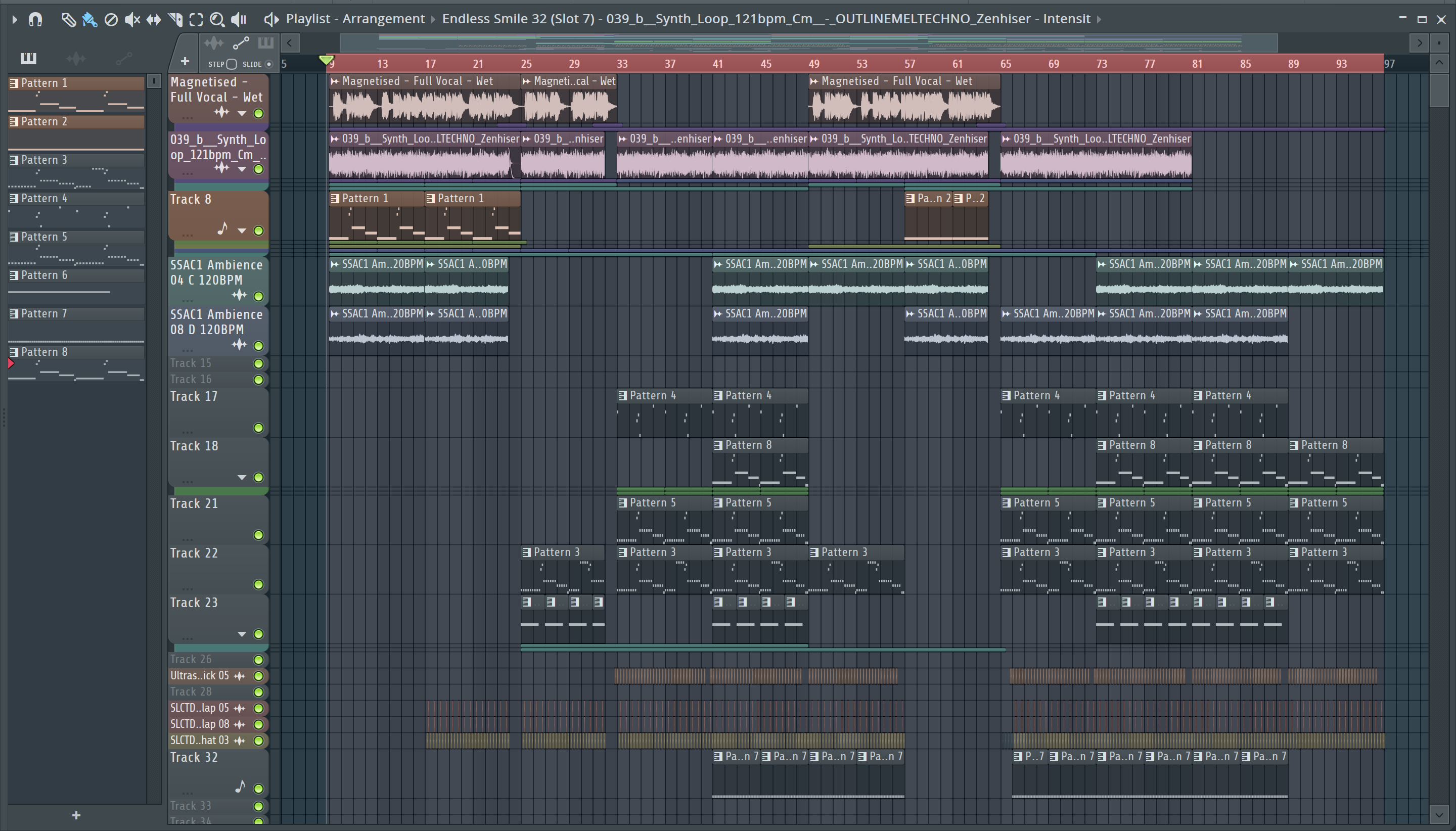Image resolution: width=1456 pixels, height=831 pixels.
Task: Select the Playback speaker tool
Action: pos(239,19)
